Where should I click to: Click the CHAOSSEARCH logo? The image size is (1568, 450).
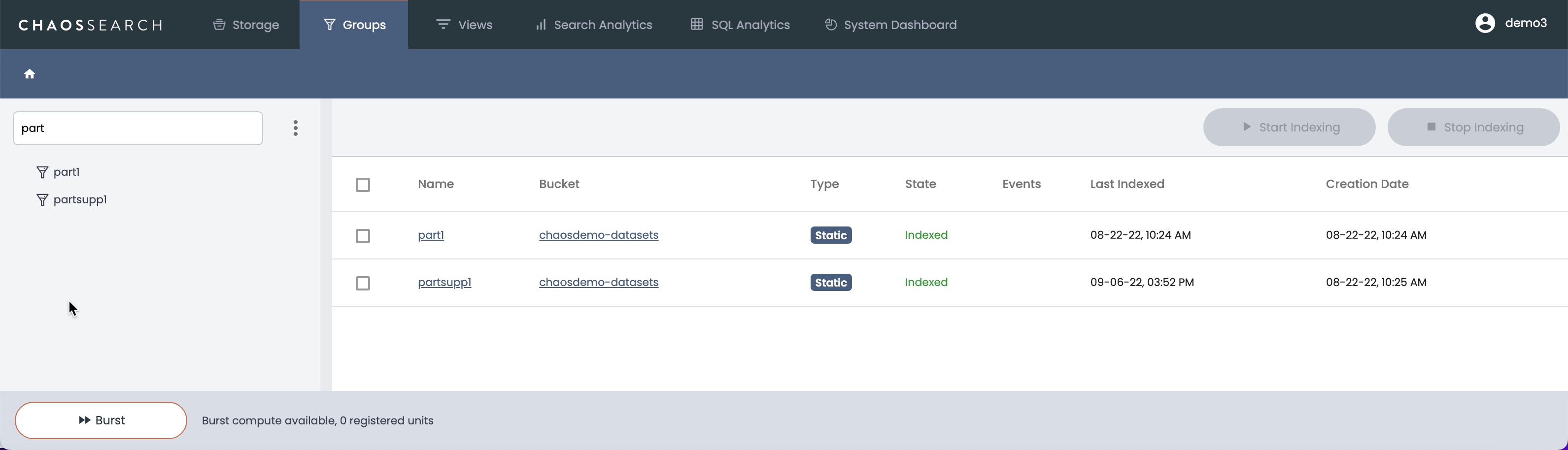(91, 25)
